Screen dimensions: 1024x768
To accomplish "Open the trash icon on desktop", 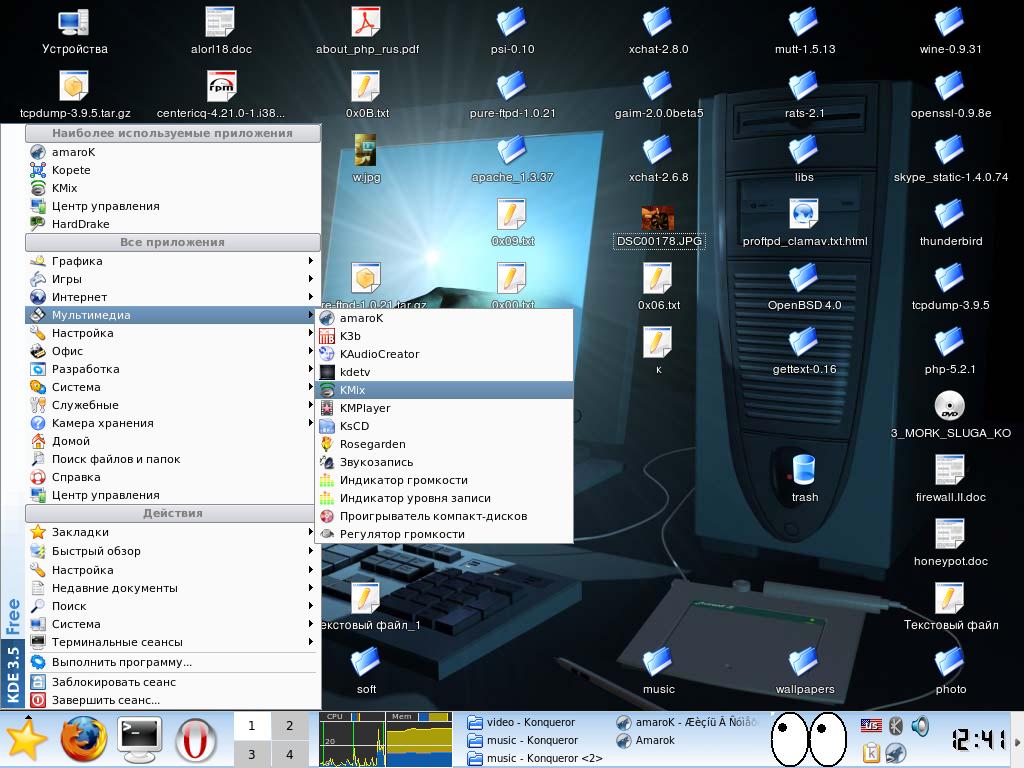I will 805,478.
